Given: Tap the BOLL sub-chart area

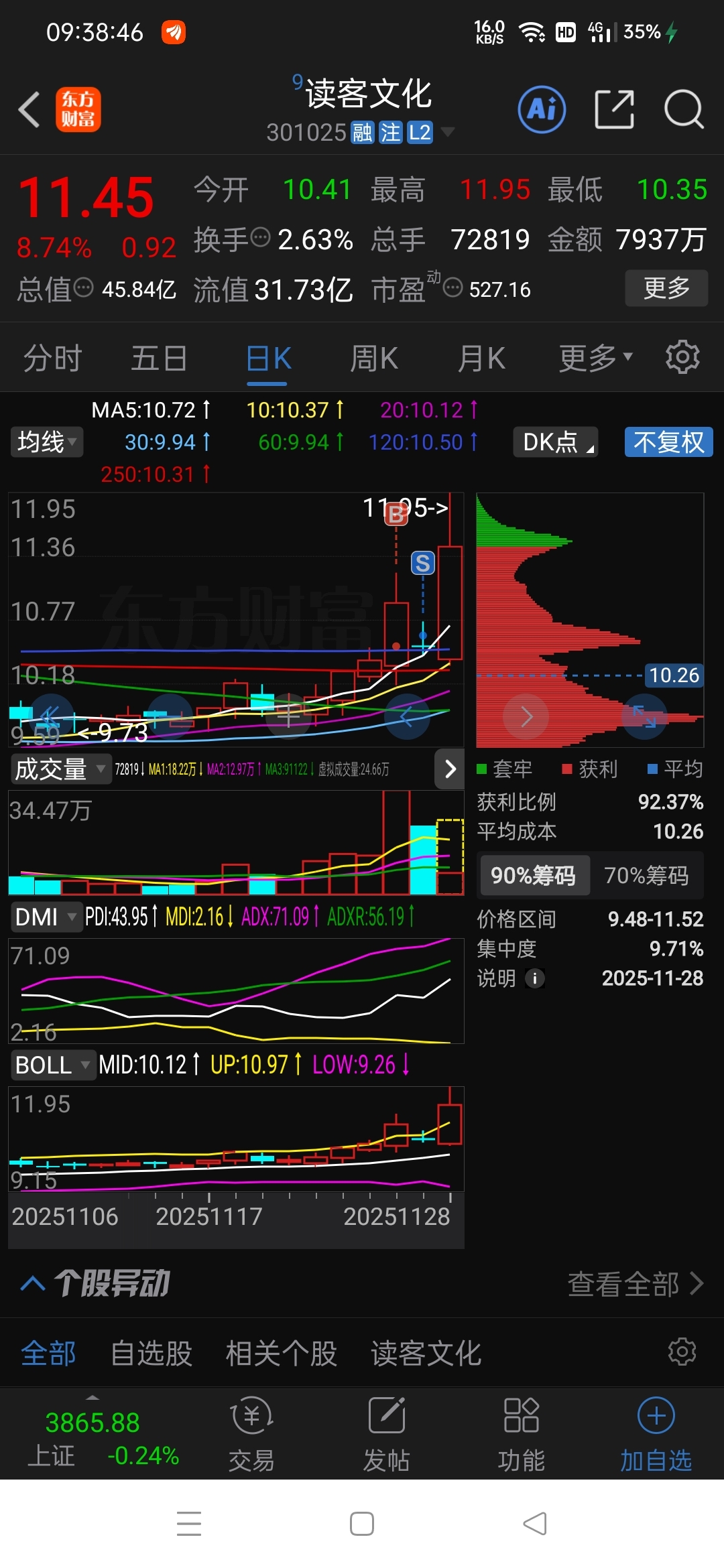Looking at the screenshot, I should [236, 1139].
